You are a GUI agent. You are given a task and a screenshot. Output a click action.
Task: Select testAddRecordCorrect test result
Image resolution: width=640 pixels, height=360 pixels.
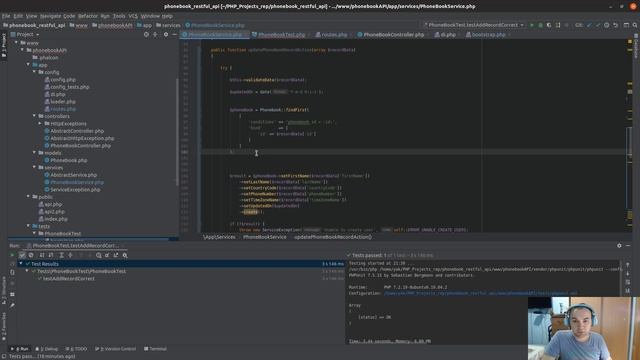click(x=69, y=278)
